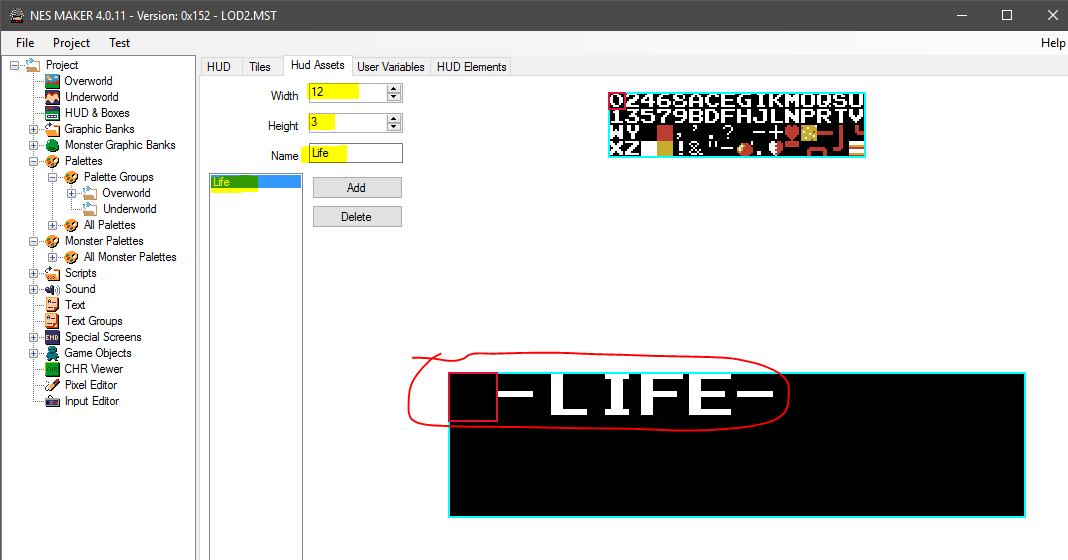
Task: Collapse the Project root node
Action: 14,65
